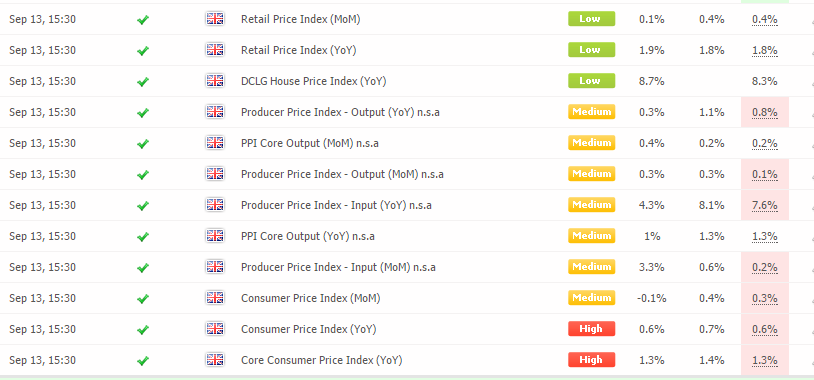Click underlined 7.6% previous value

(x=765, y=206)
